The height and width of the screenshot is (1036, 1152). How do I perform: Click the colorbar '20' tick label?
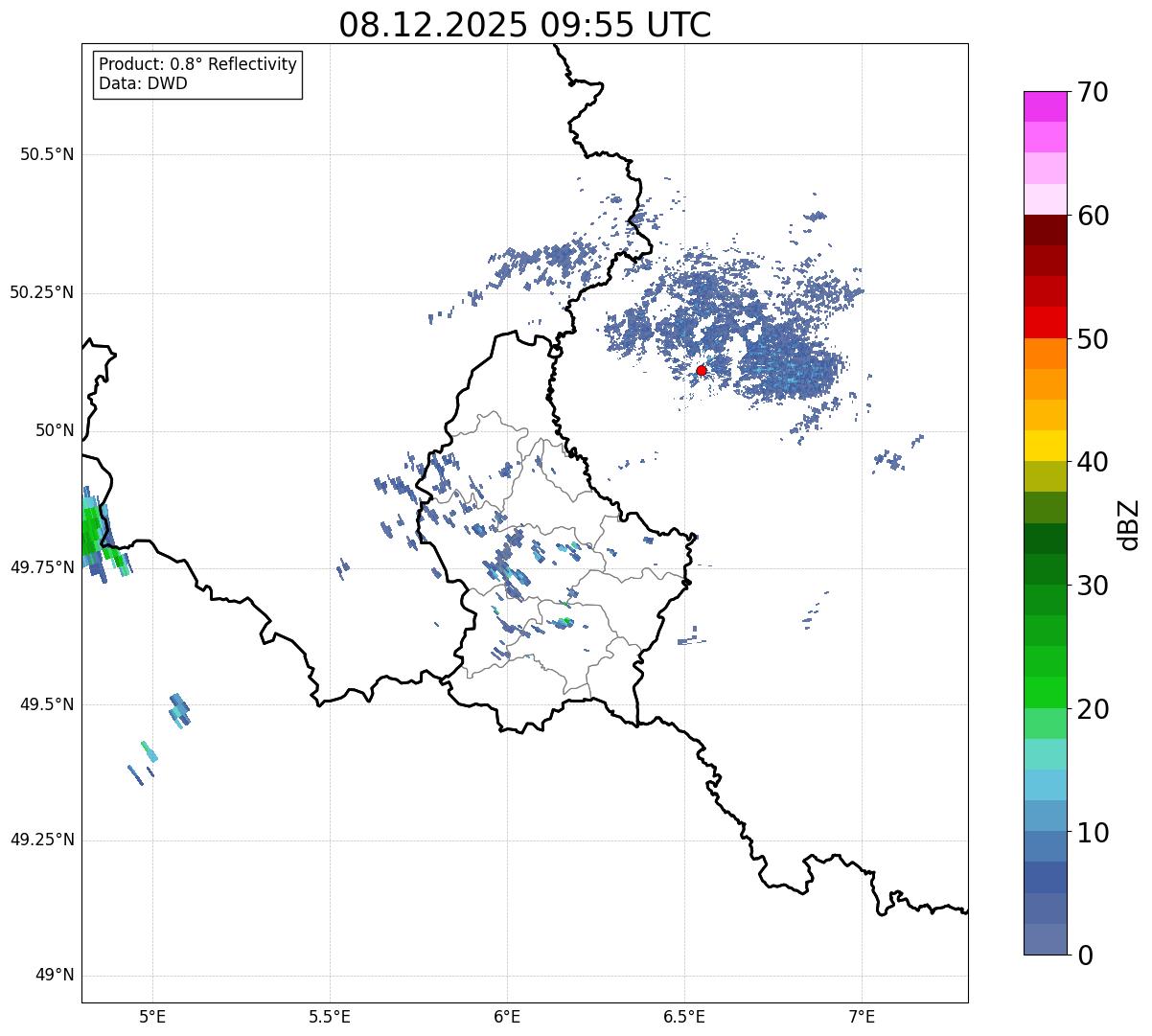pos(1093,709)
